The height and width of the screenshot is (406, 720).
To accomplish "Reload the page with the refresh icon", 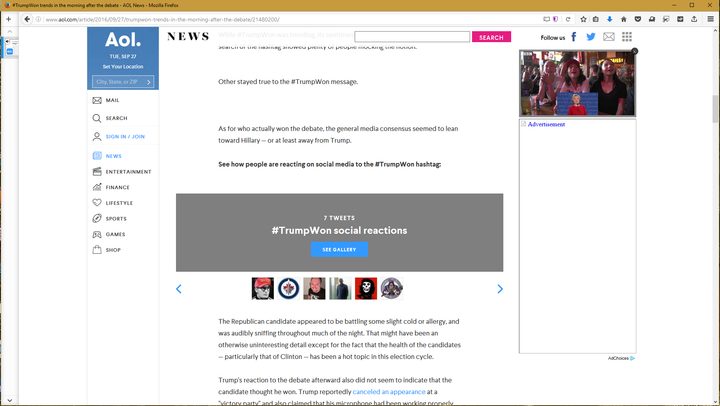I will (568, 19).
